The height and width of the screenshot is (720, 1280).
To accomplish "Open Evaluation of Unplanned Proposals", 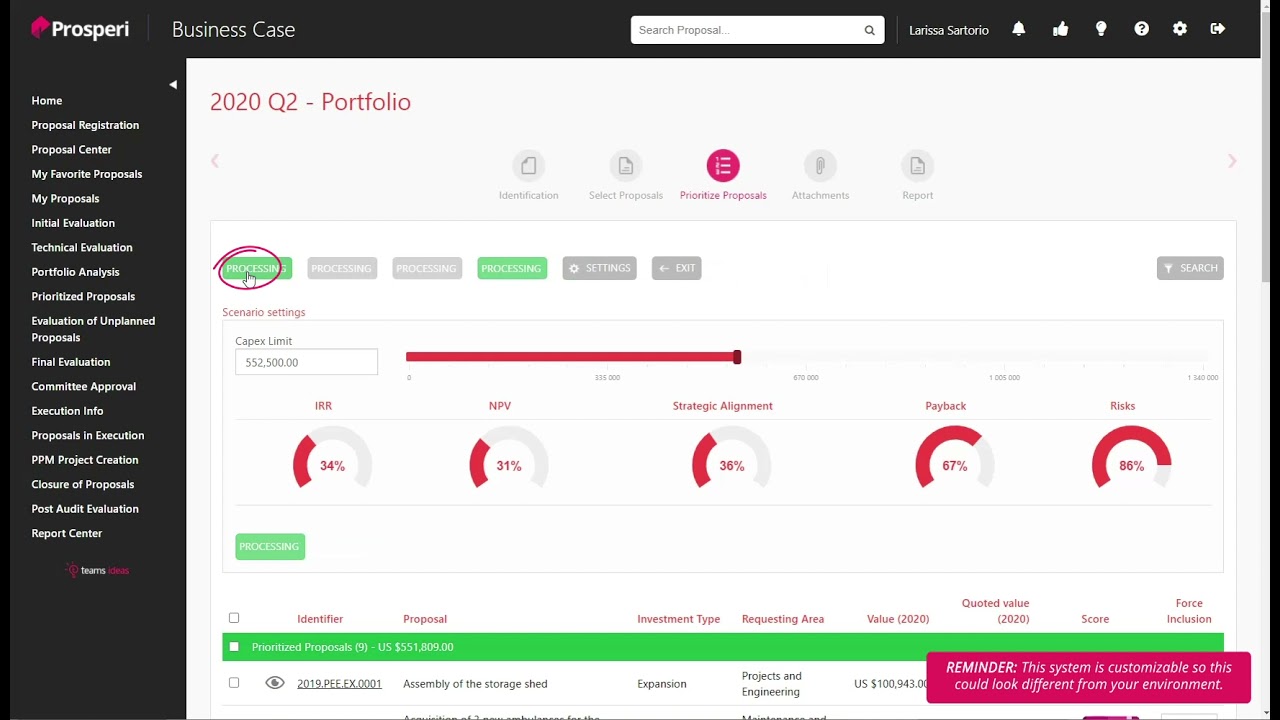I will 93,329.
